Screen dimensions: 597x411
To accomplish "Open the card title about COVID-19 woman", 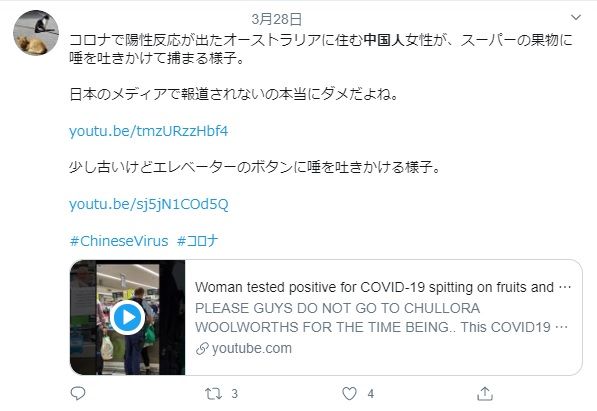I will 383,287.
